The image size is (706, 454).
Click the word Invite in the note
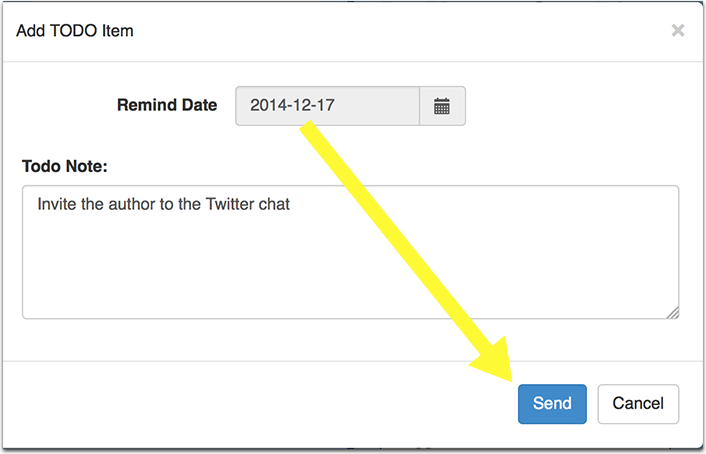[58, 205]
